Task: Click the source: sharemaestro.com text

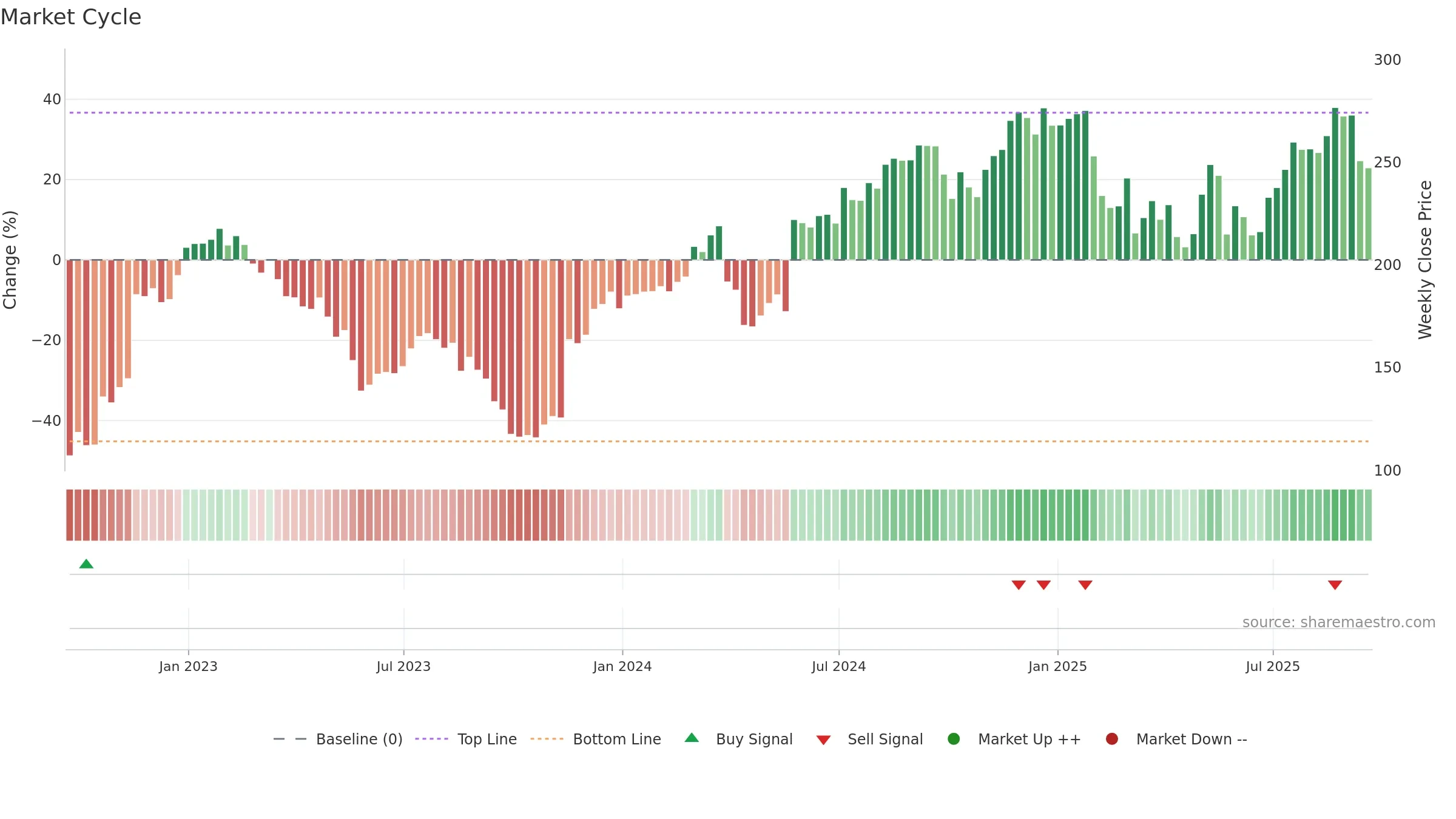Action: coord(1339,622)
